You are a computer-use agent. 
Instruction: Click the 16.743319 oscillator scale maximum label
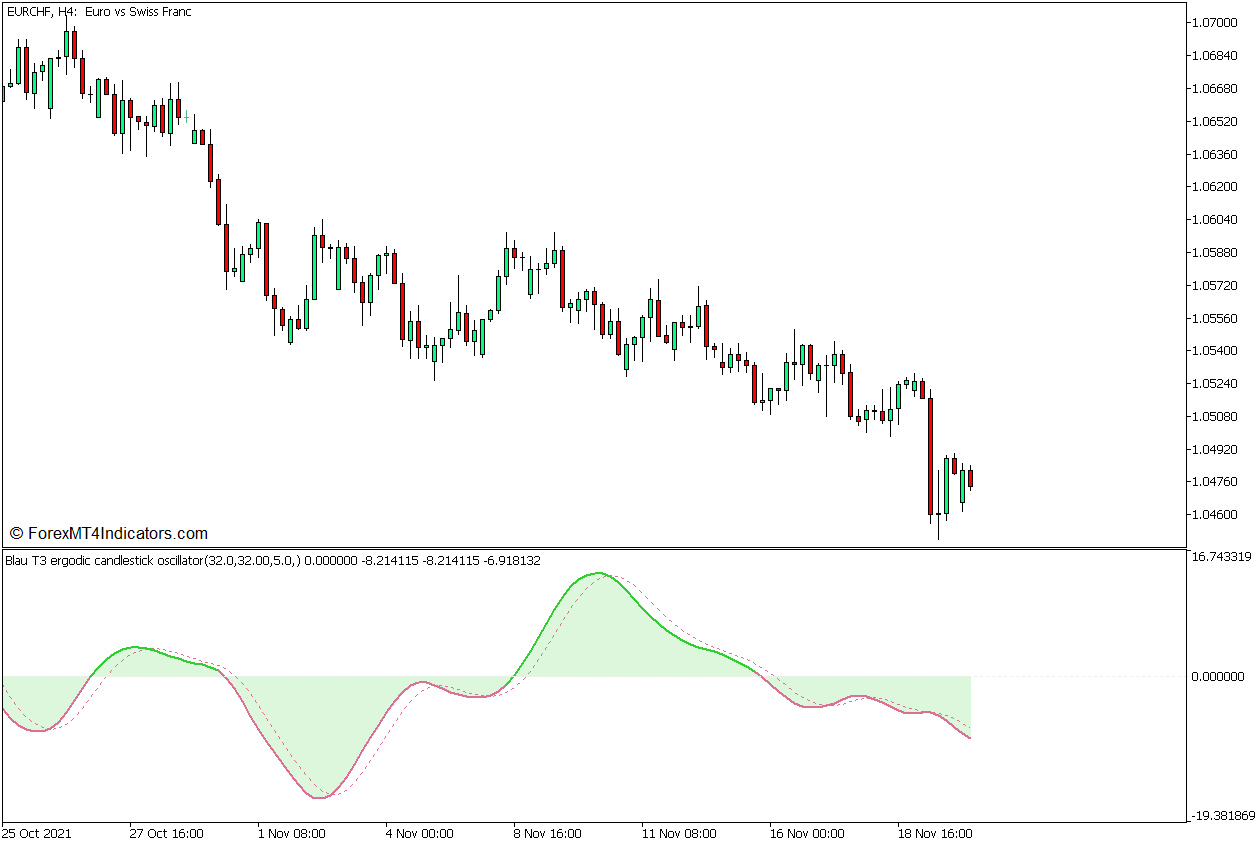[x=1220, y=557]
